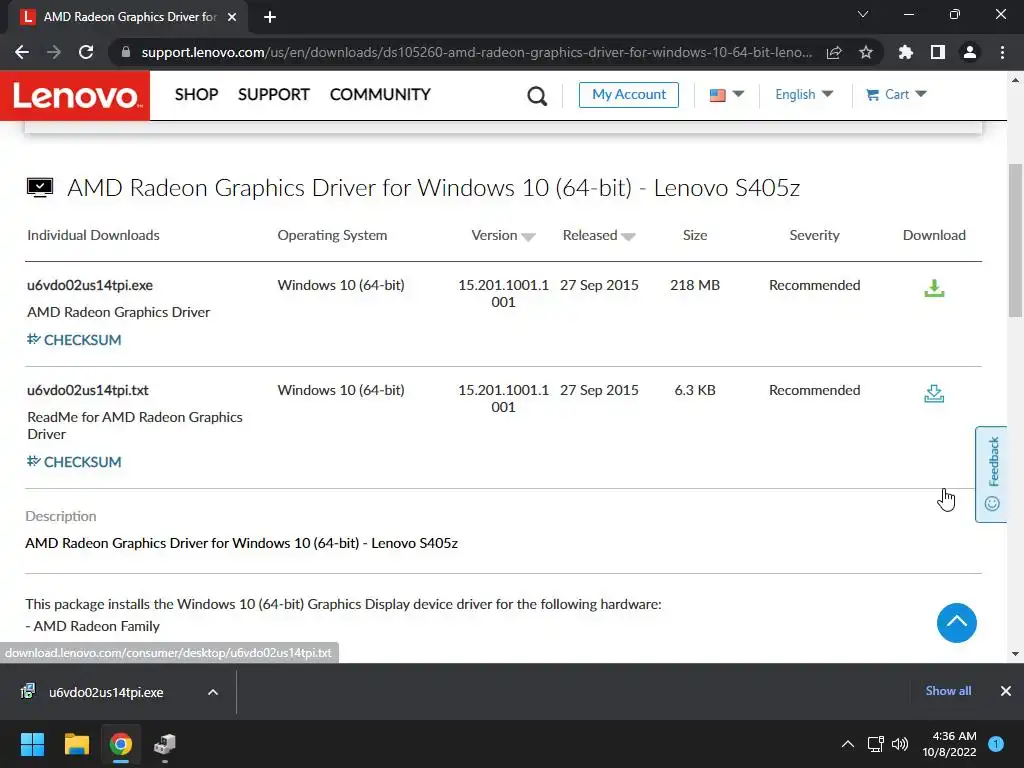Open the Windows Start menu

[32, 744]
